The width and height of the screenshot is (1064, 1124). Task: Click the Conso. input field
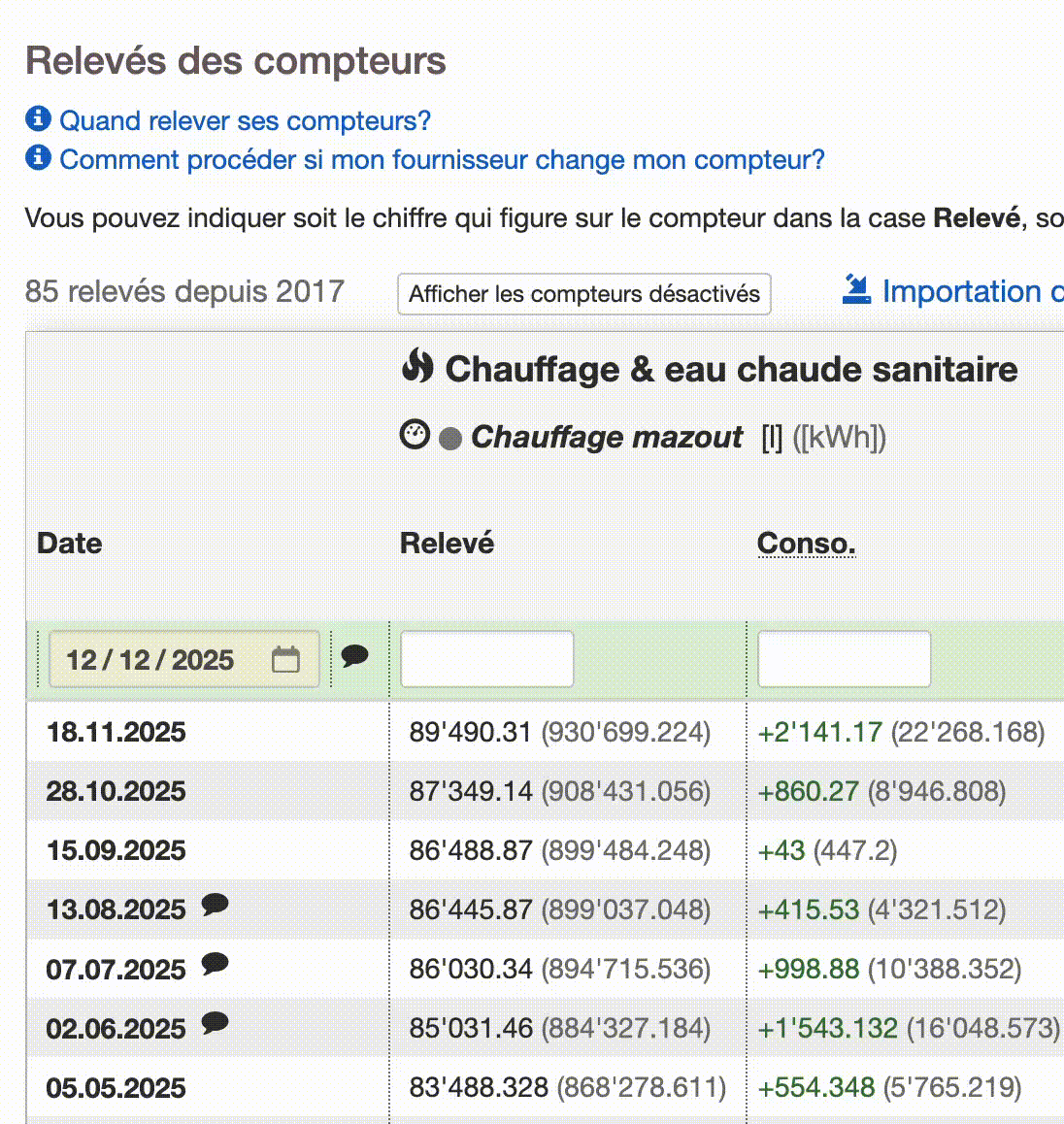click(844, 660)
